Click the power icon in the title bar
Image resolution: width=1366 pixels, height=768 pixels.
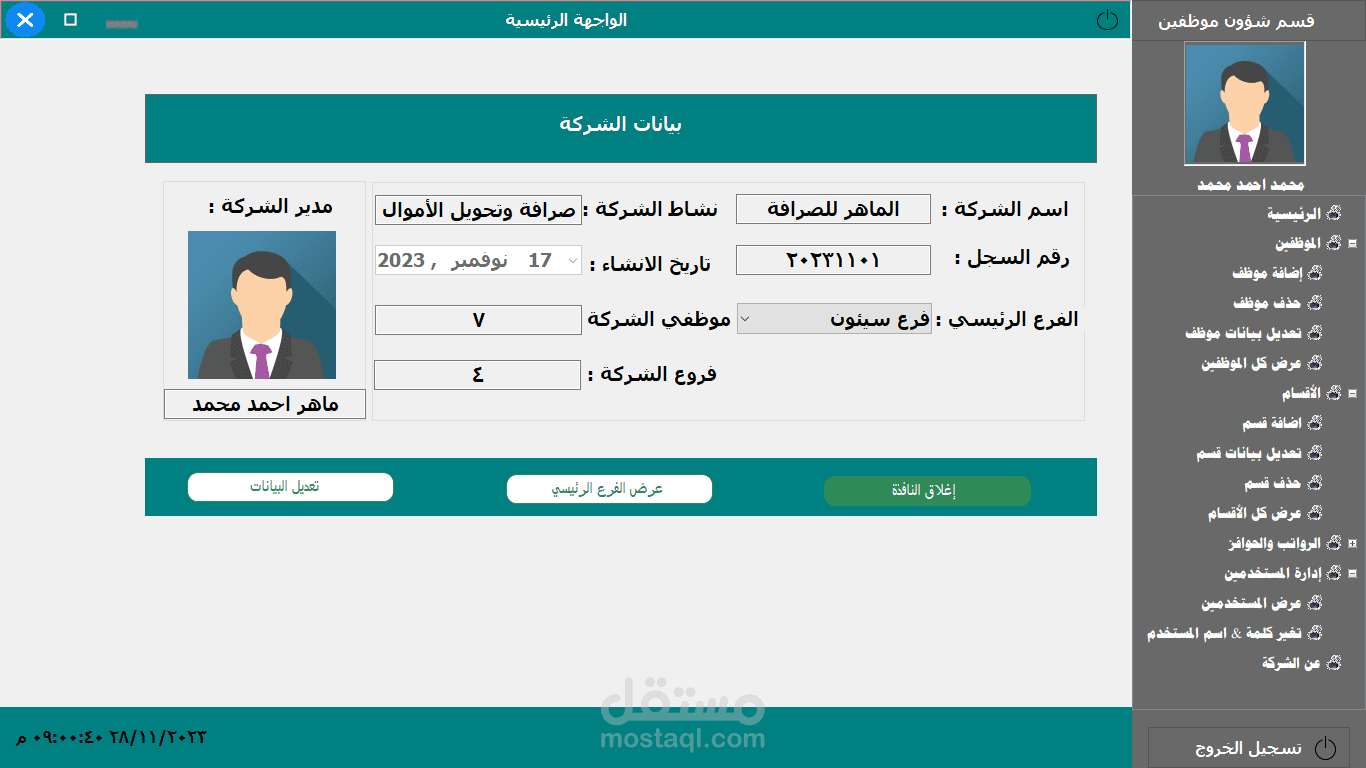(x=1107, y=20)
